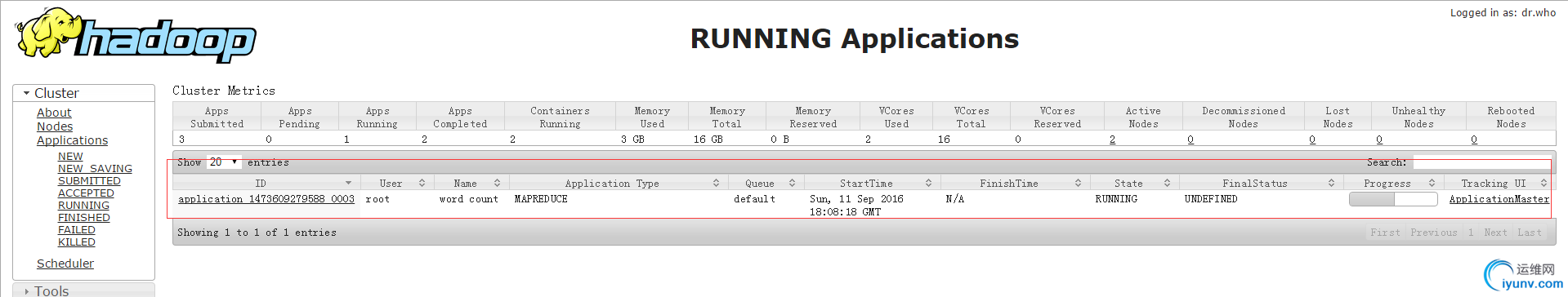Sort by Progress column sort icon
The width and height of the screenshot is (1568, 297).
(1432, 183)
